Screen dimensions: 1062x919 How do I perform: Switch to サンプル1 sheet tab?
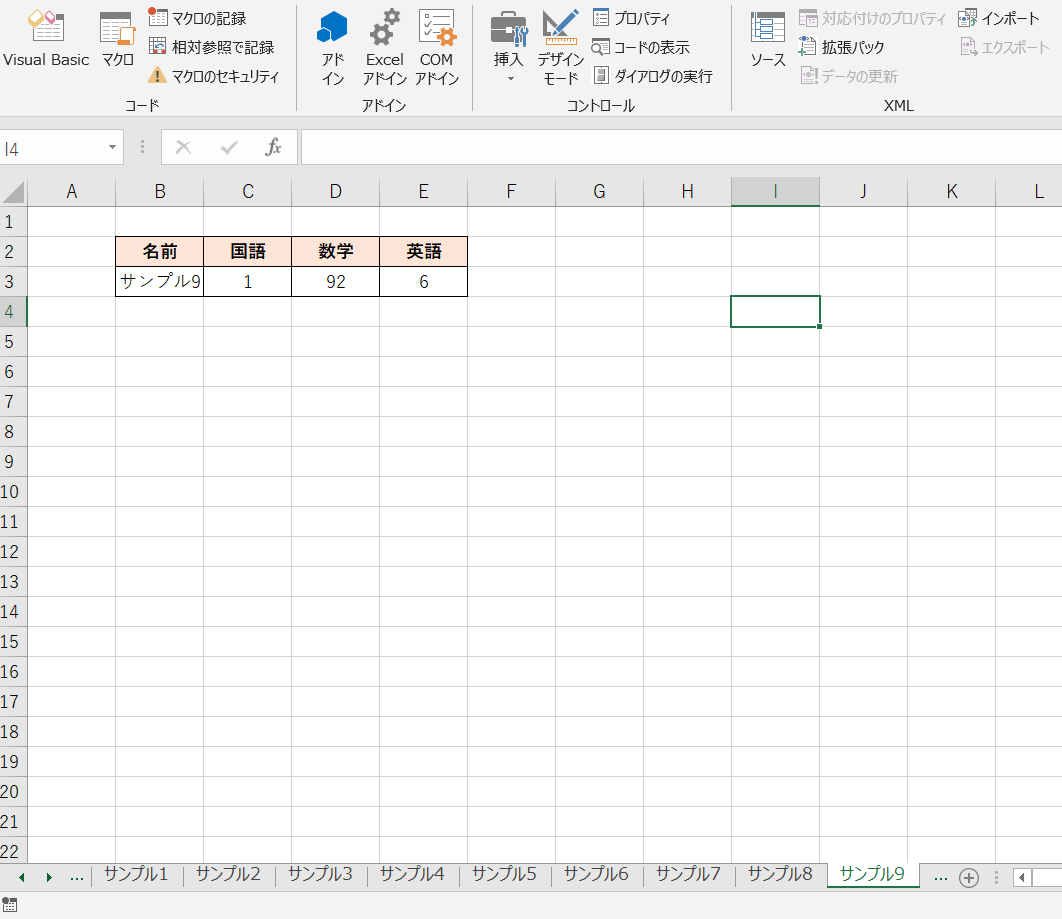[136, 874]
